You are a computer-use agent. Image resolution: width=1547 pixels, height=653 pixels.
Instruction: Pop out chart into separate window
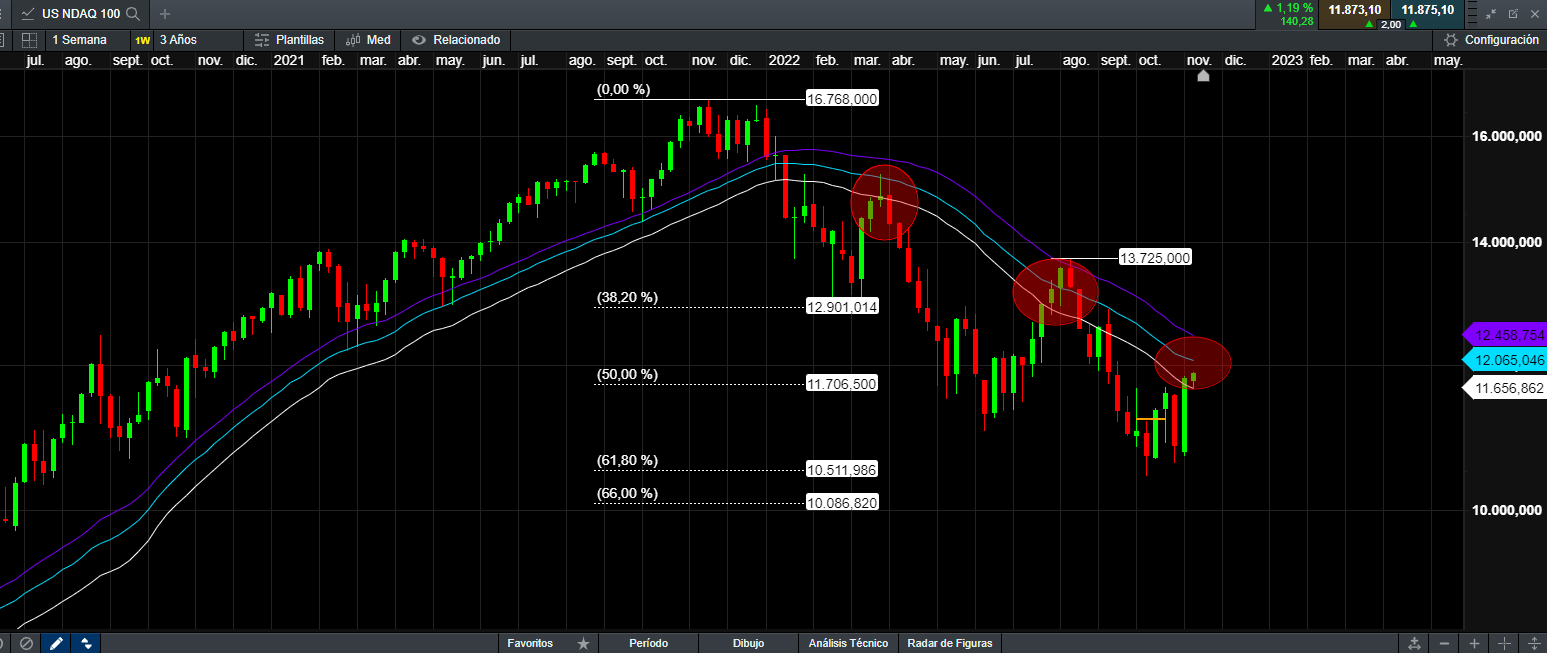click(1513, 14)
